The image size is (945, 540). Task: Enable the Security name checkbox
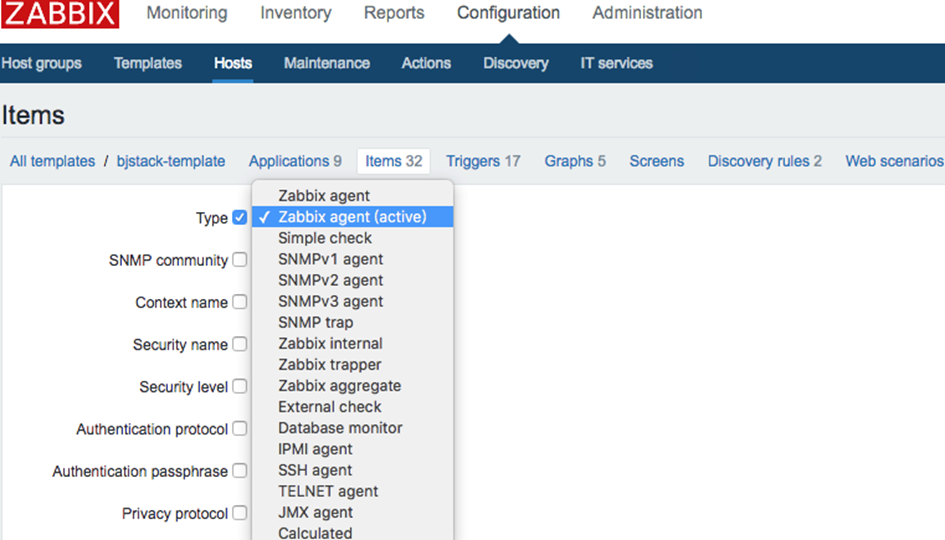click(240, 344)
